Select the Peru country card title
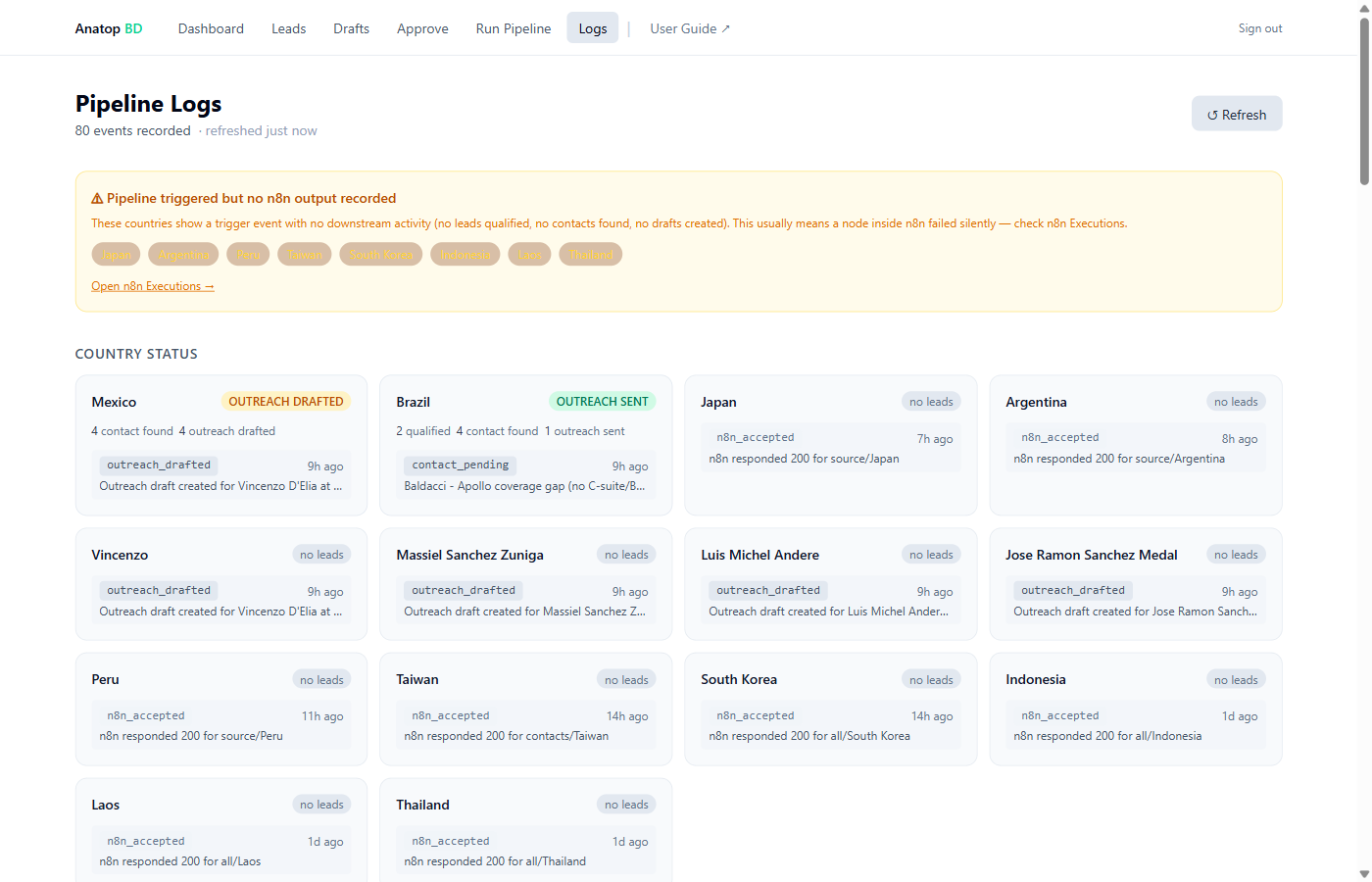1372x882 pixels. pyautogui.click(x=105, y=679)
